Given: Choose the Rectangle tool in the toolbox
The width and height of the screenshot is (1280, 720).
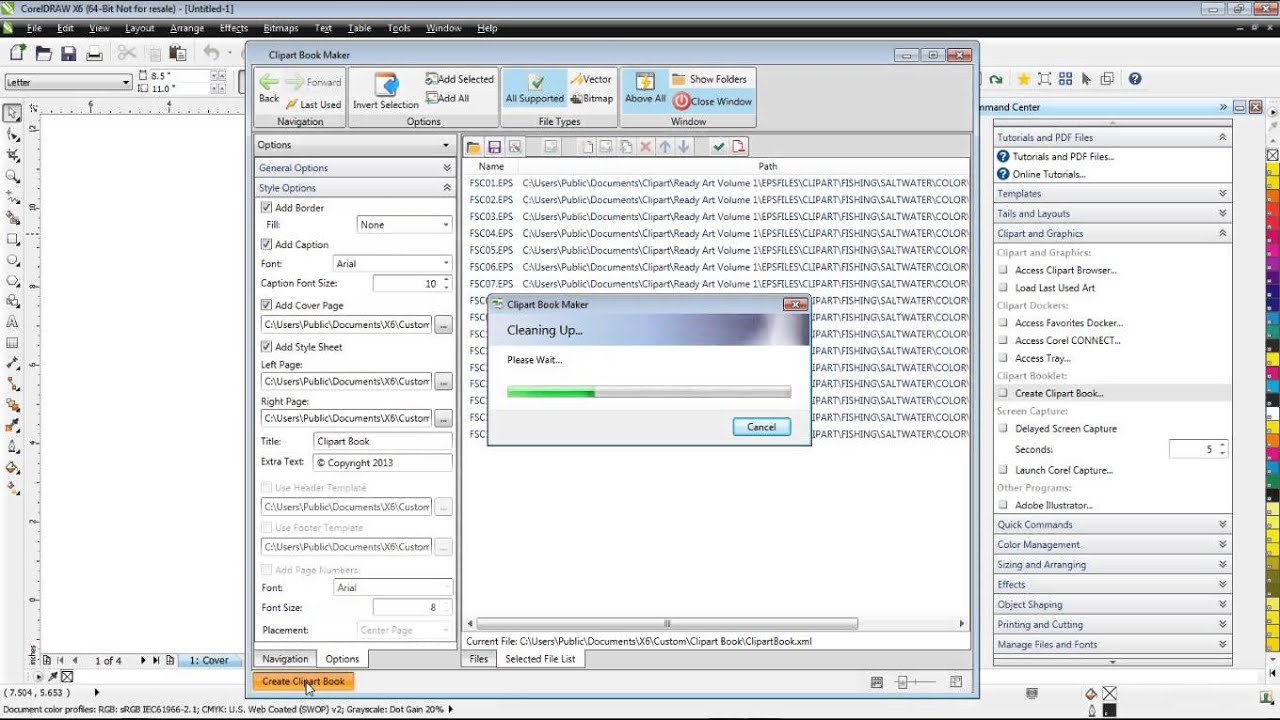Looking at the screenshot, I should 13,239.
